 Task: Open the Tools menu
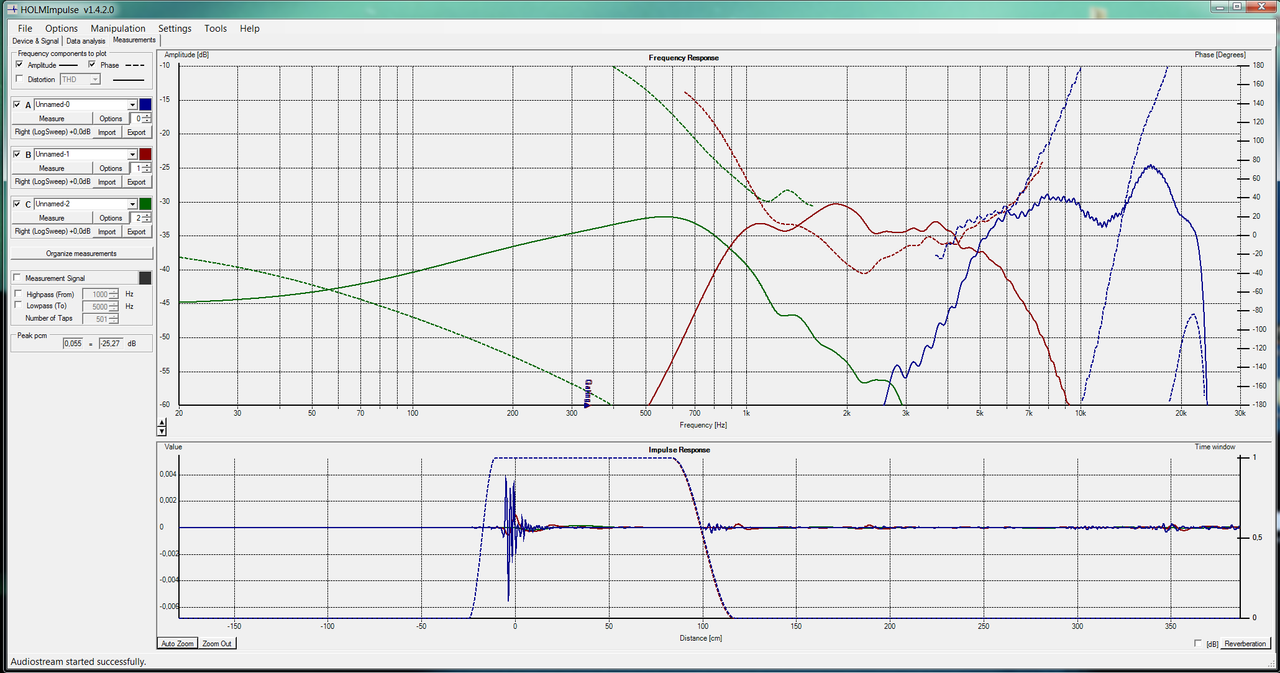click(215, 29)
